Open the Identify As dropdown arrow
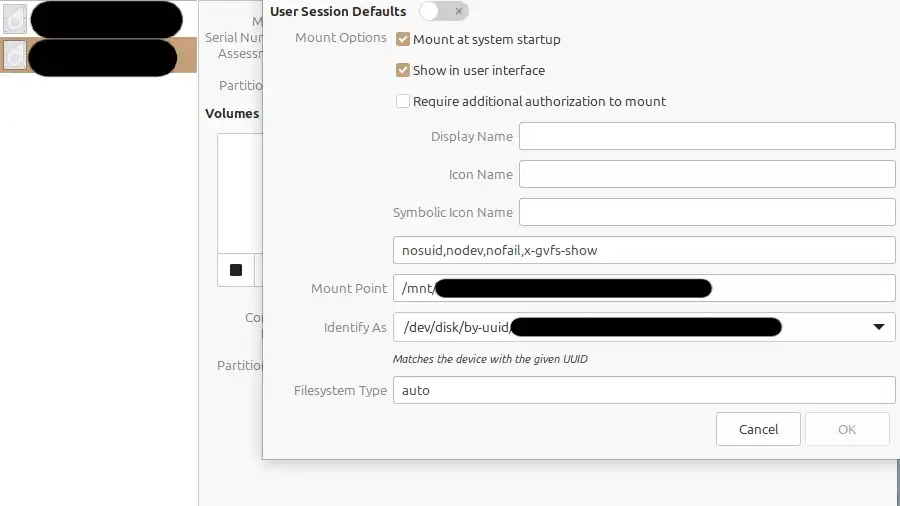This screenshot has width=900, height=506. pyautogui.click(x=878, y=327)
